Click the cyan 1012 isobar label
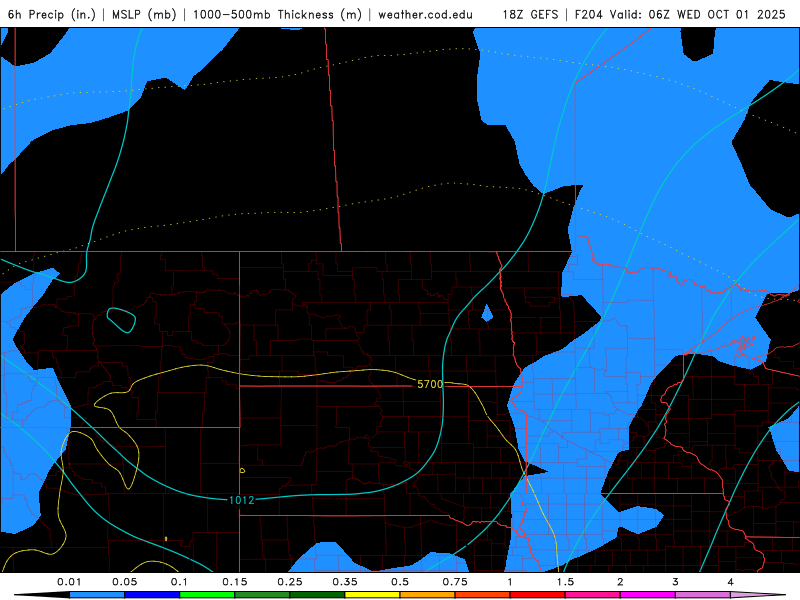 click(x=242, y=500)
